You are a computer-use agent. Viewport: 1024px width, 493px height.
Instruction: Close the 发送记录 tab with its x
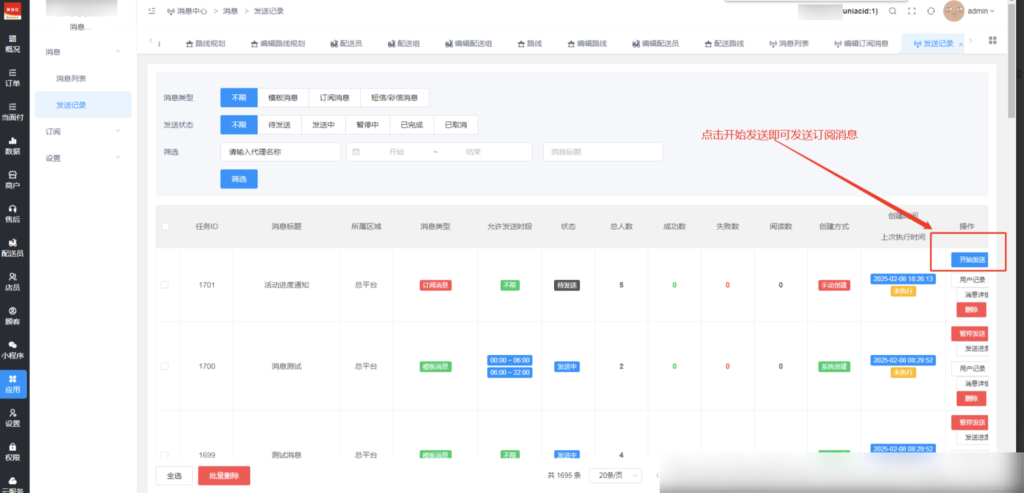tap(959, 44)
